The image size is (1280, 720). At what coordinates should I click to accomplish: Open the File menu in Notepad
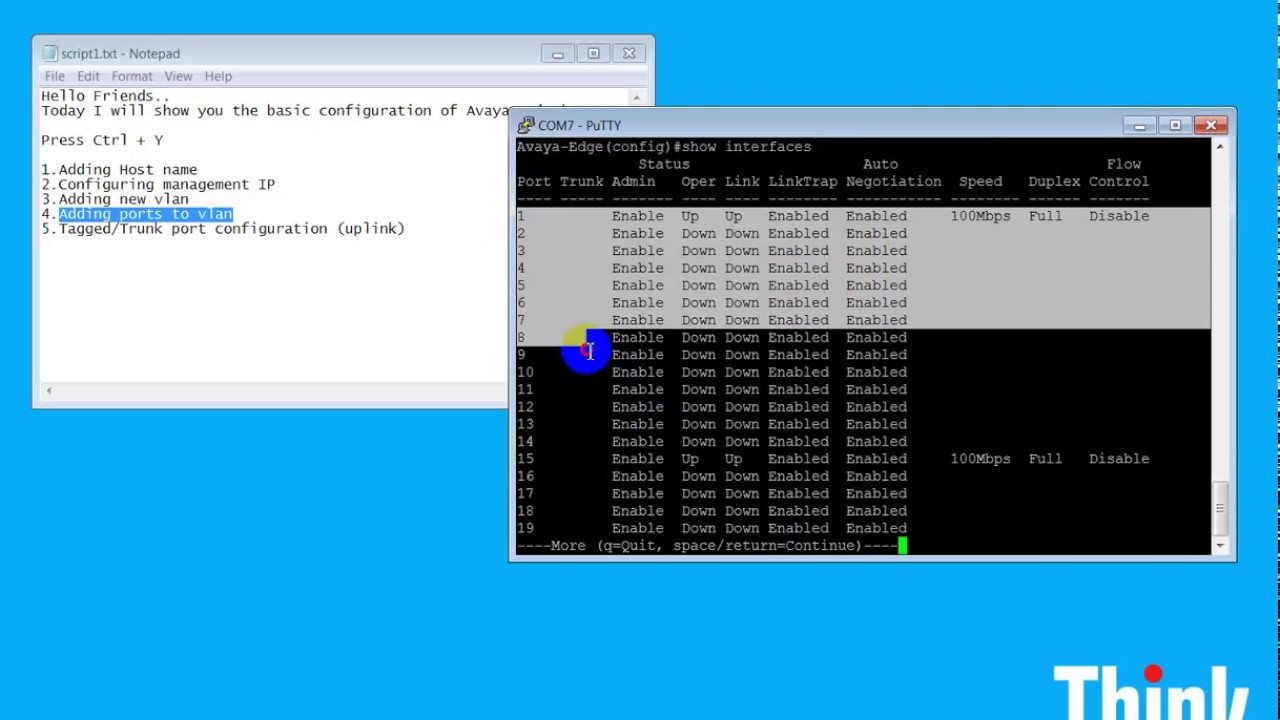[54, 76]
